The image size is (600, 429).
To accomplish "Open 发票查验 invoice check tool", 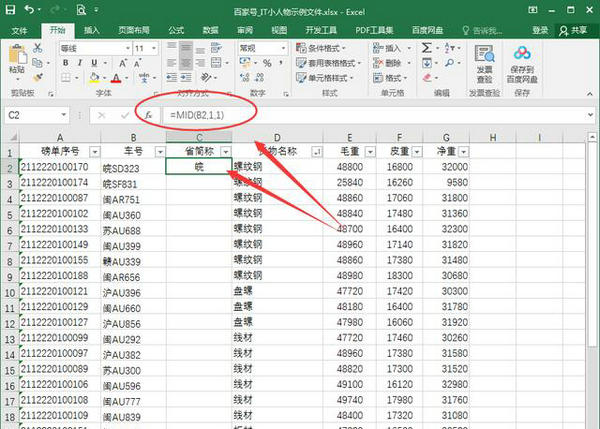I will click(484, 60).
